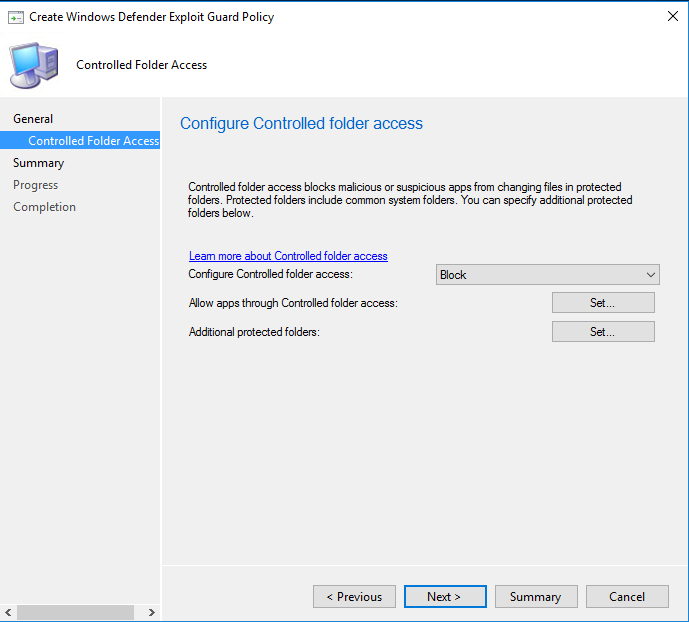
Task: Click the sidebar horizontal scrollbar thumb
Action: click(x=75, y=612)
